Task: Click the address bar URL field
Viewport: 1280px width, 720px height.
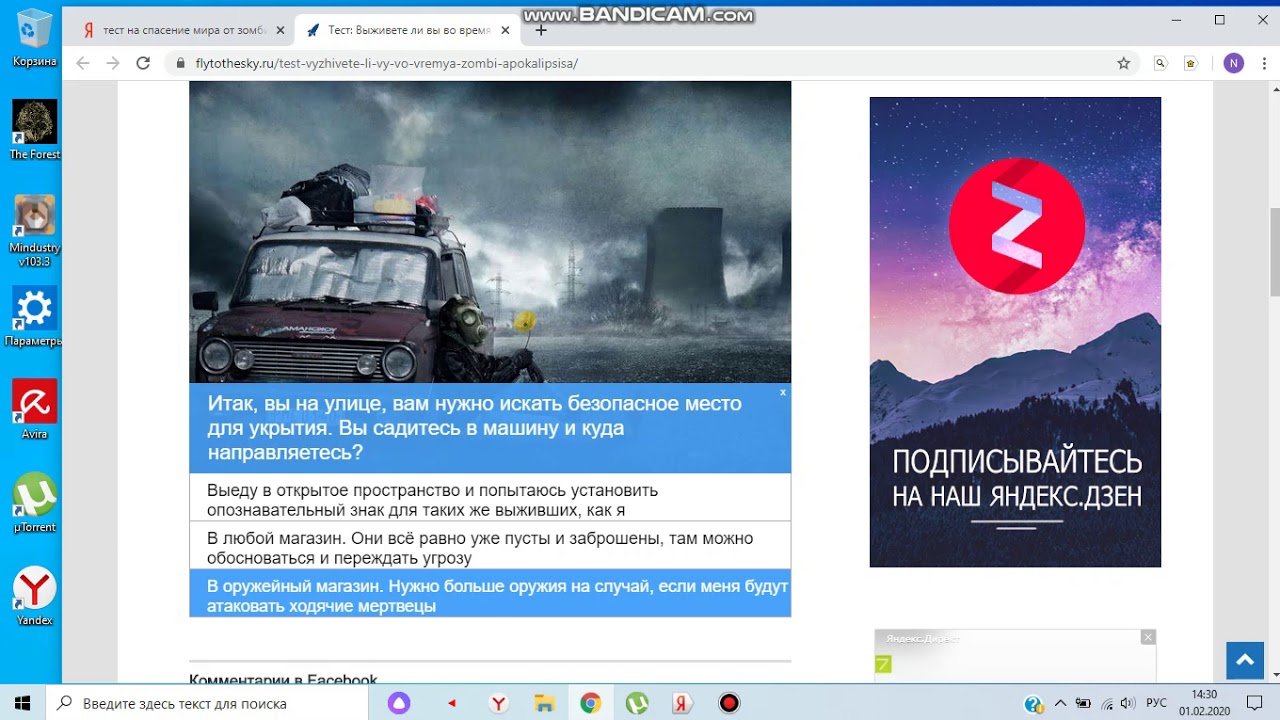Action: click(x=640, y=63)
